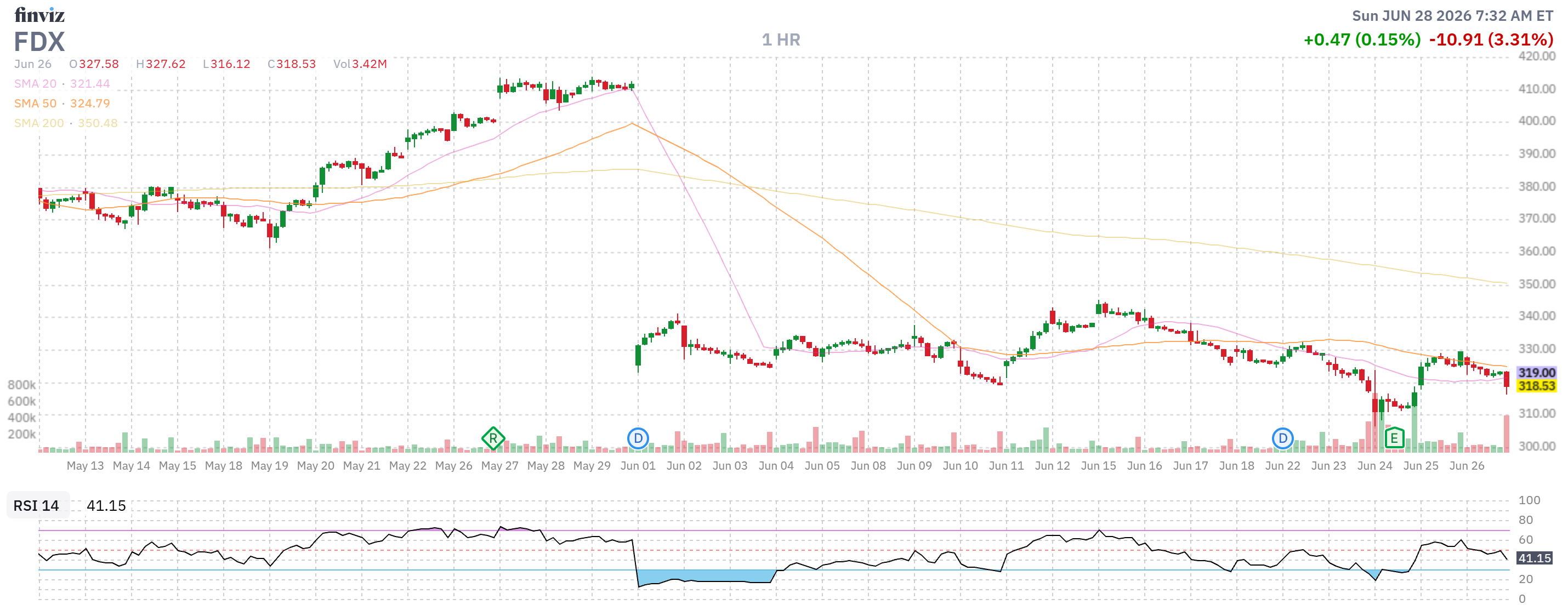The image size is (1568, 616).
Task: Click the SMA 50 value 324.79
Action: (x=90, y=104)
